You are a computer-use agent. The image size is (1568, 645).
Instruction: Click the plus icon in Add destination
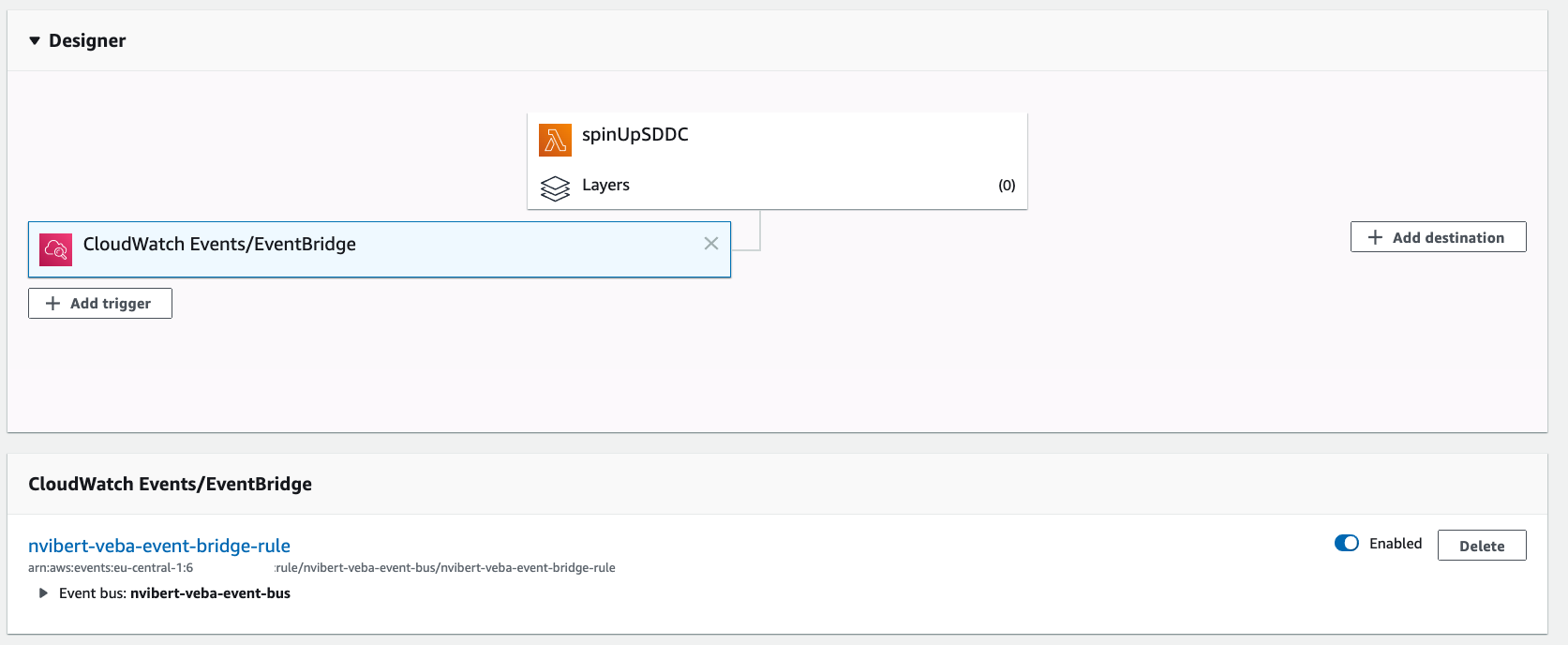1375,238
